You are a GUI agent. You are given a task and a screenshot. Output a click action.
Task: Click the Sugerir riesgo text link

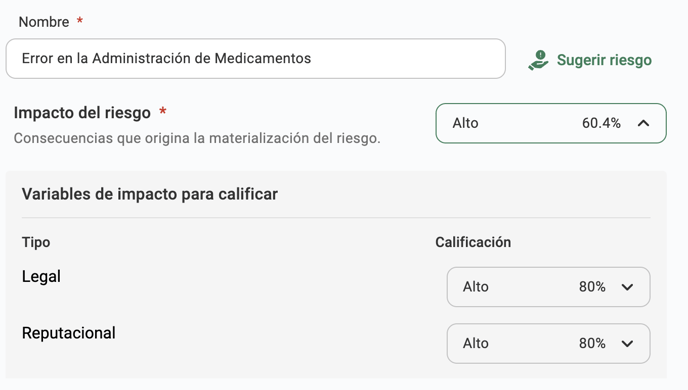604,60
